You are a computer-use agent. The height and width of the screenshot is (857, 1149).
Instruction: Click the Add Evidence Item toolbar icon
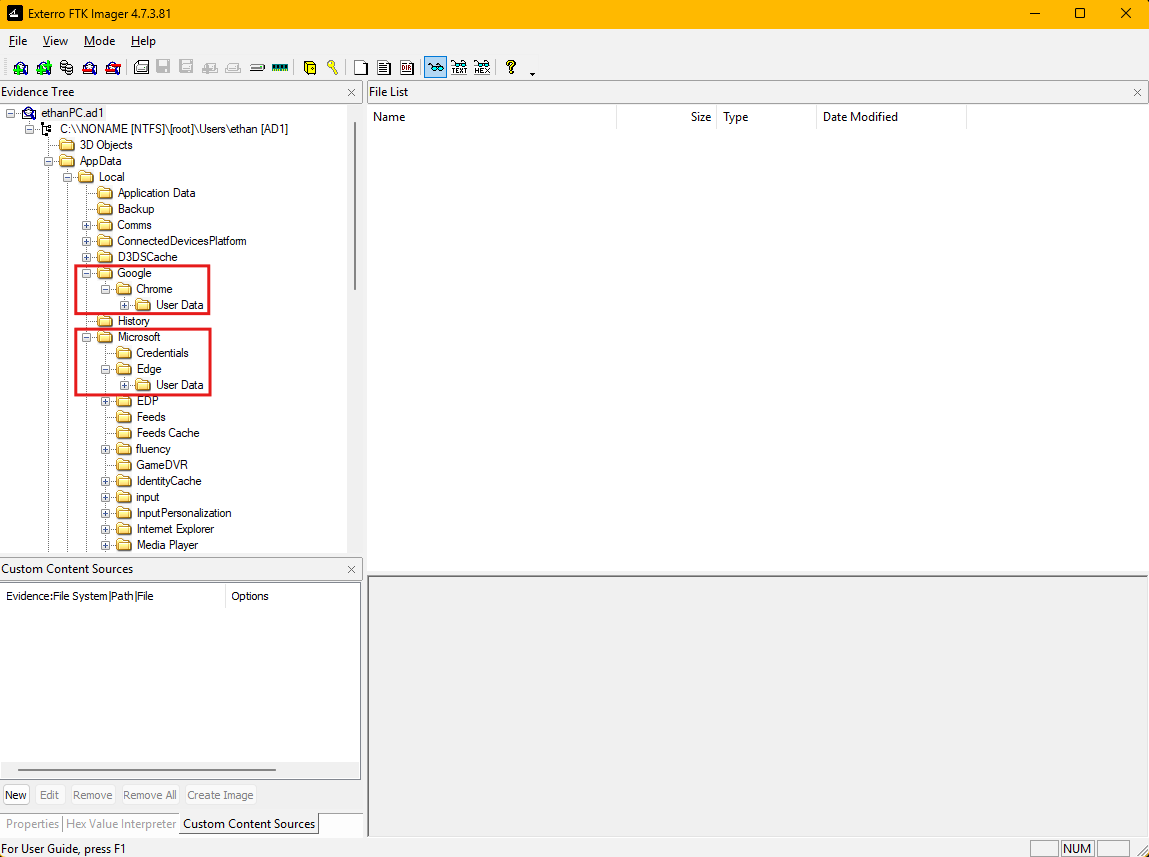(20, 68)
